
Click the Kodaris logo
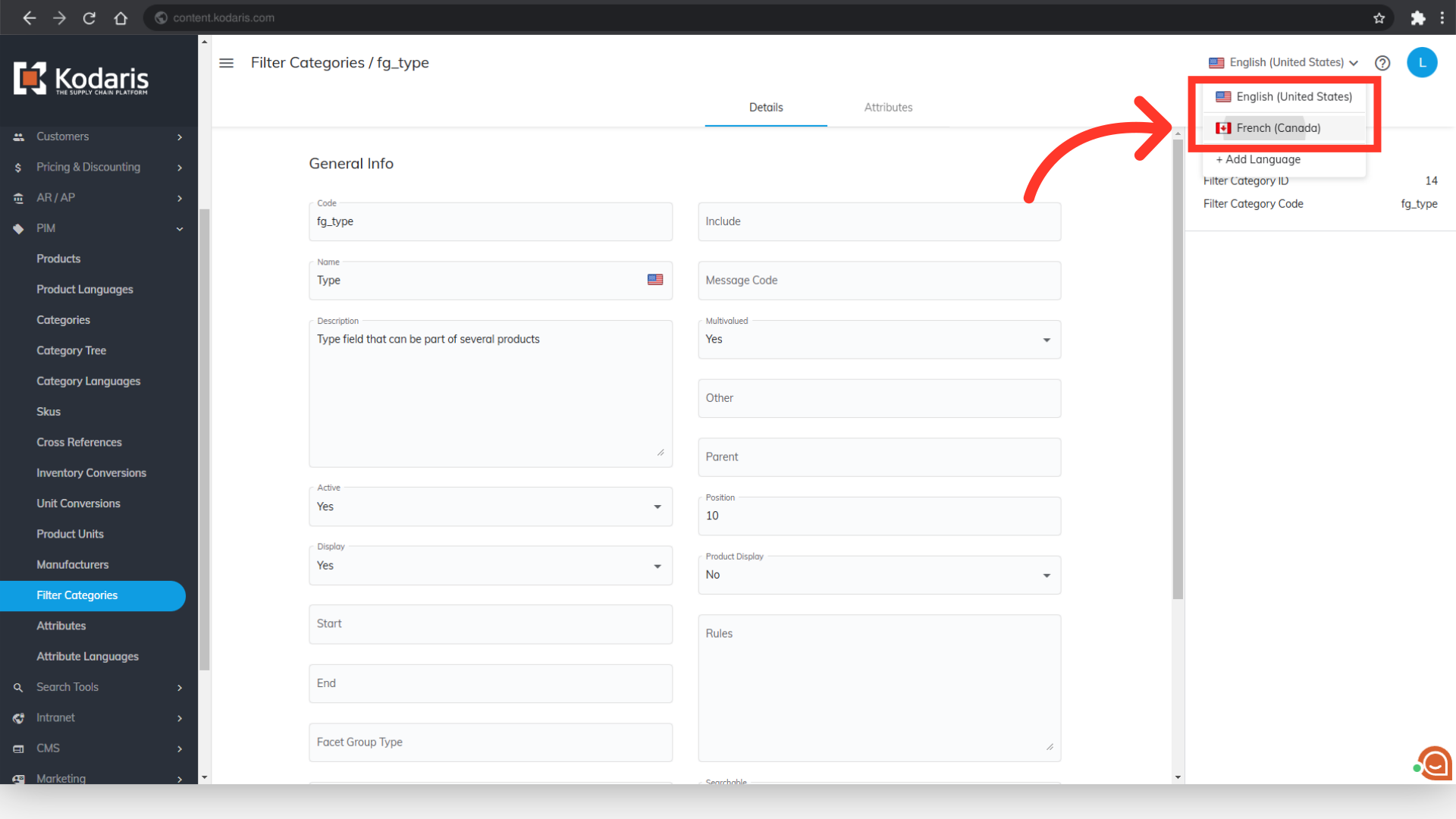(81, 79)
